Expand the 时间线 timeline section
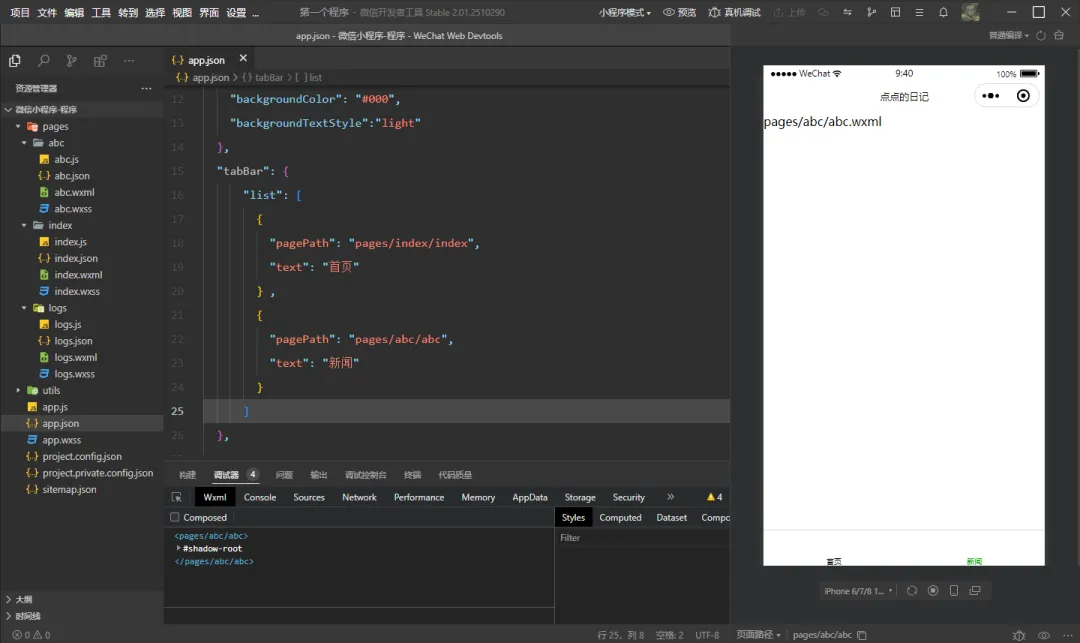Image resolution: width=1080 pixels, height=643 pixels. [x=8, y=616]
